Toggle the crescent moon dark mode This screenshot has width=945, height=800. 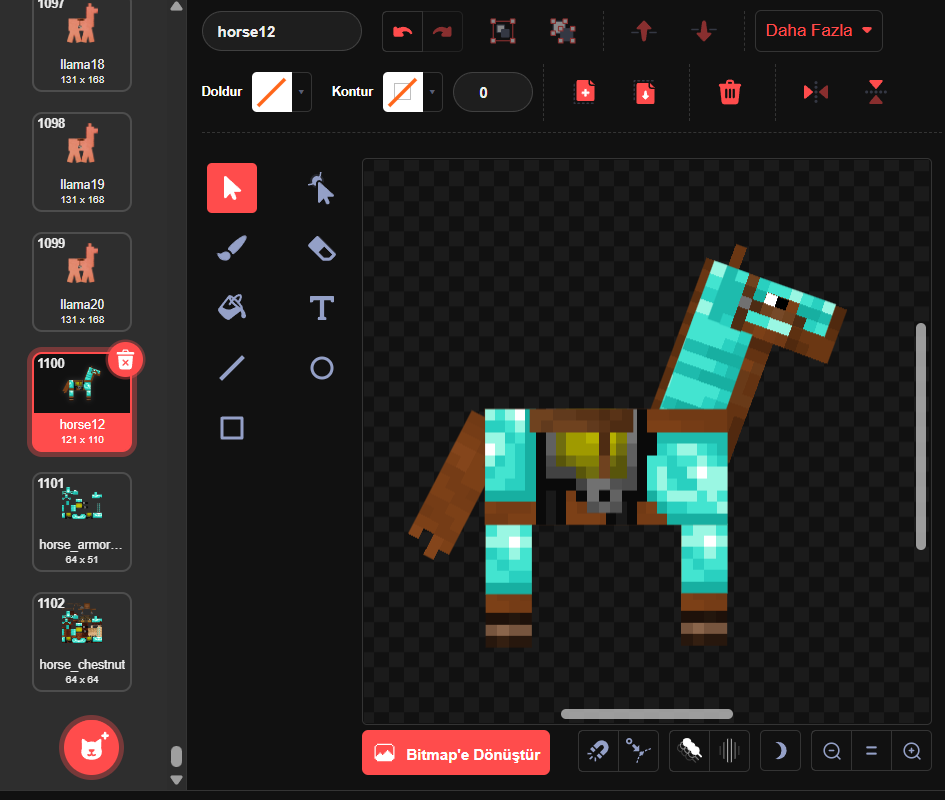(x=780, y=751)
